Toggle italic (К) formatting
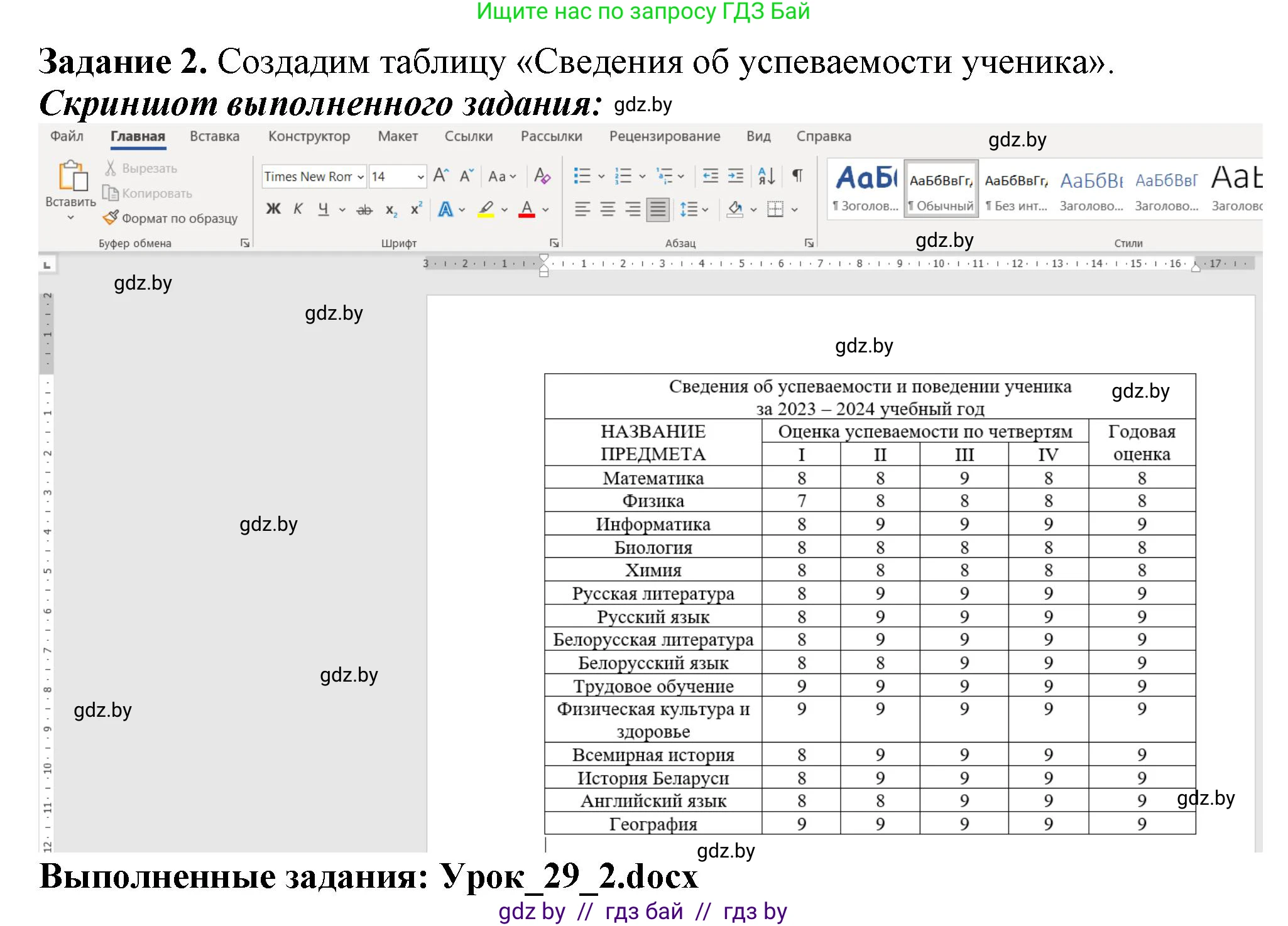Image resolution: width=1288 pixels, height=926 pixels. click(x=298, y=209)
